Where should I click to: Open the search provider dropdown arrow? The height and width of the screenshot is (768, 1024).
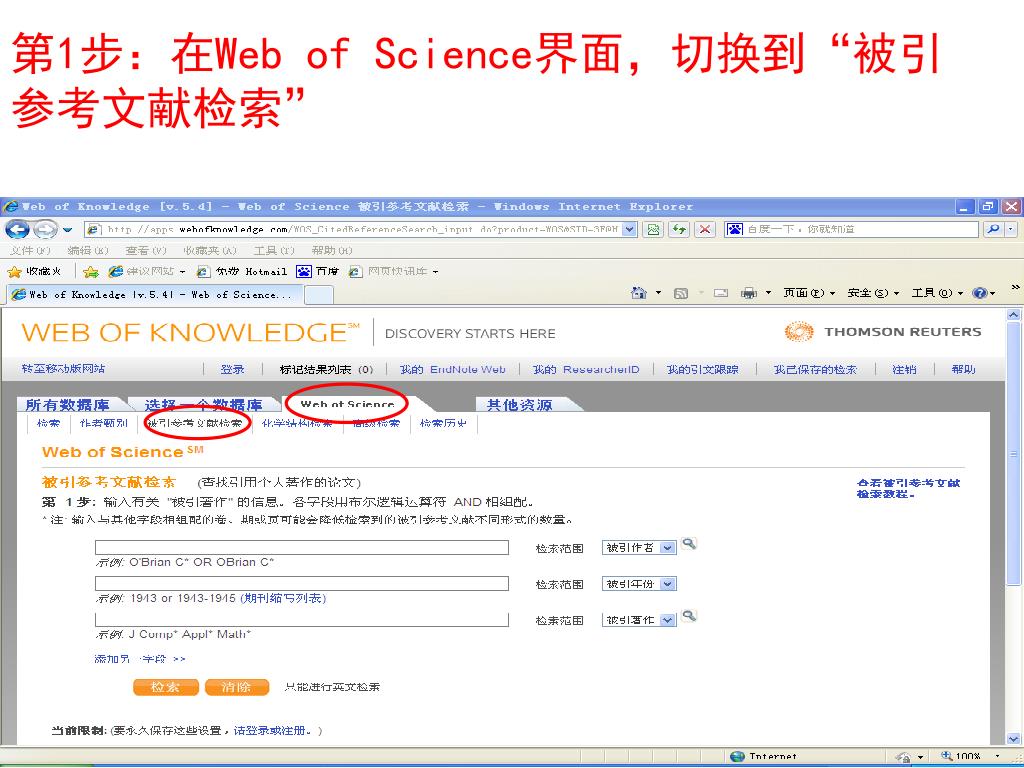click(x=1011, y=229)
